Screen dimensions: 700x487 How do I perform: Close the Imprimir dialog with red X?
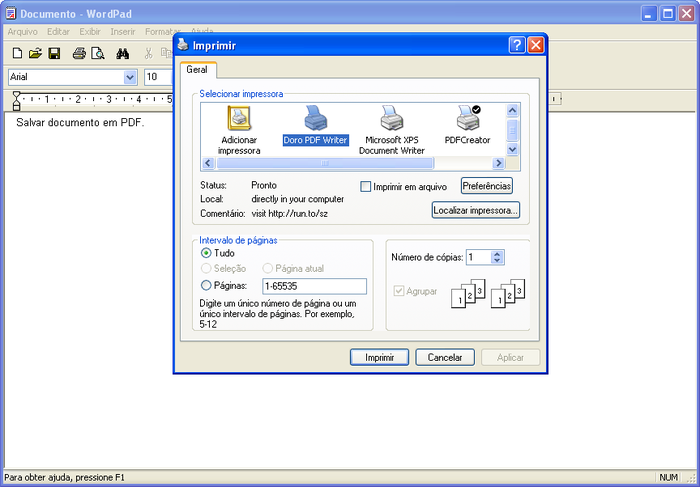coord(535,45)
